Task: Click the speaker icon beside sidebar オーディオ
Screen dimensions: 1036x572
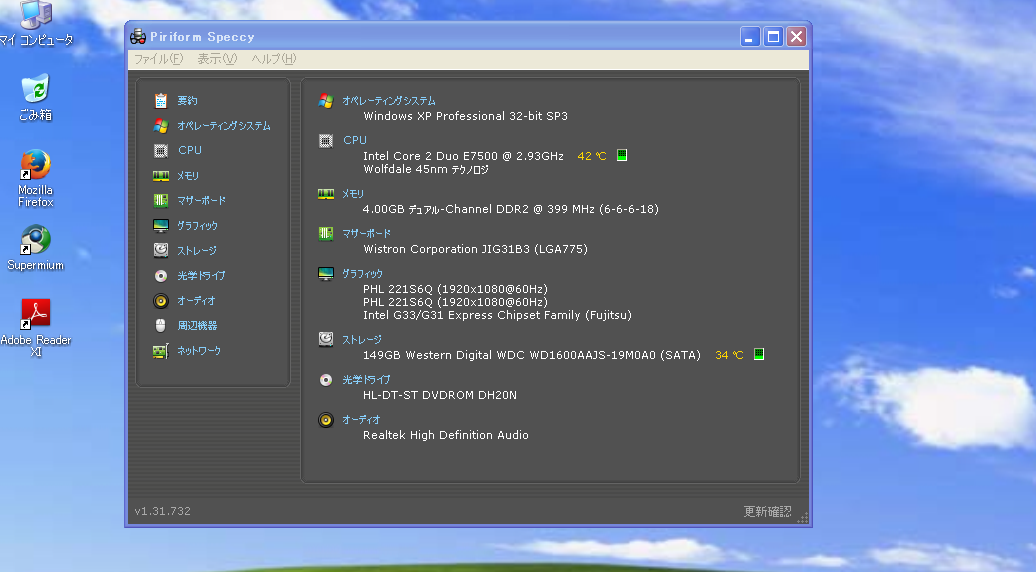Action: [x=161, y=301]
